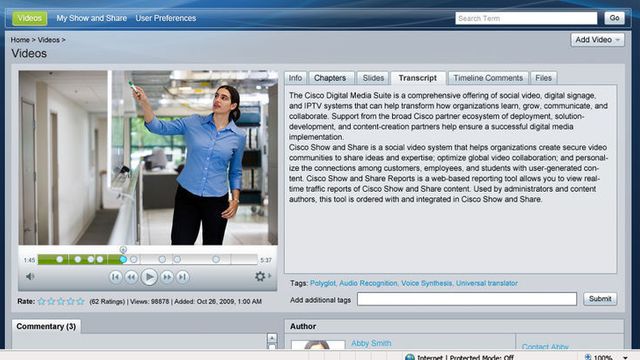The height and width of the screenshot is (360, 640).
Task: Rate the video two stars
Action: click(x=51, y=301)
